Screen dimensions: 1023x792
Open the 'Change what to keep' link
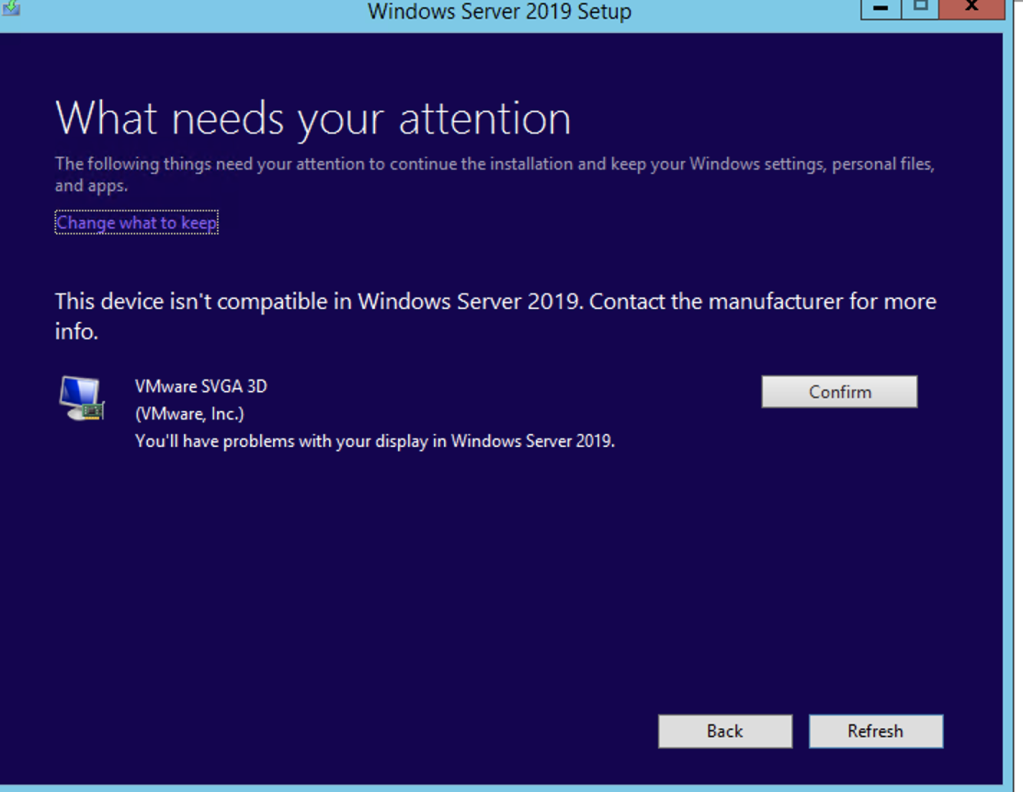click(136, 222)
